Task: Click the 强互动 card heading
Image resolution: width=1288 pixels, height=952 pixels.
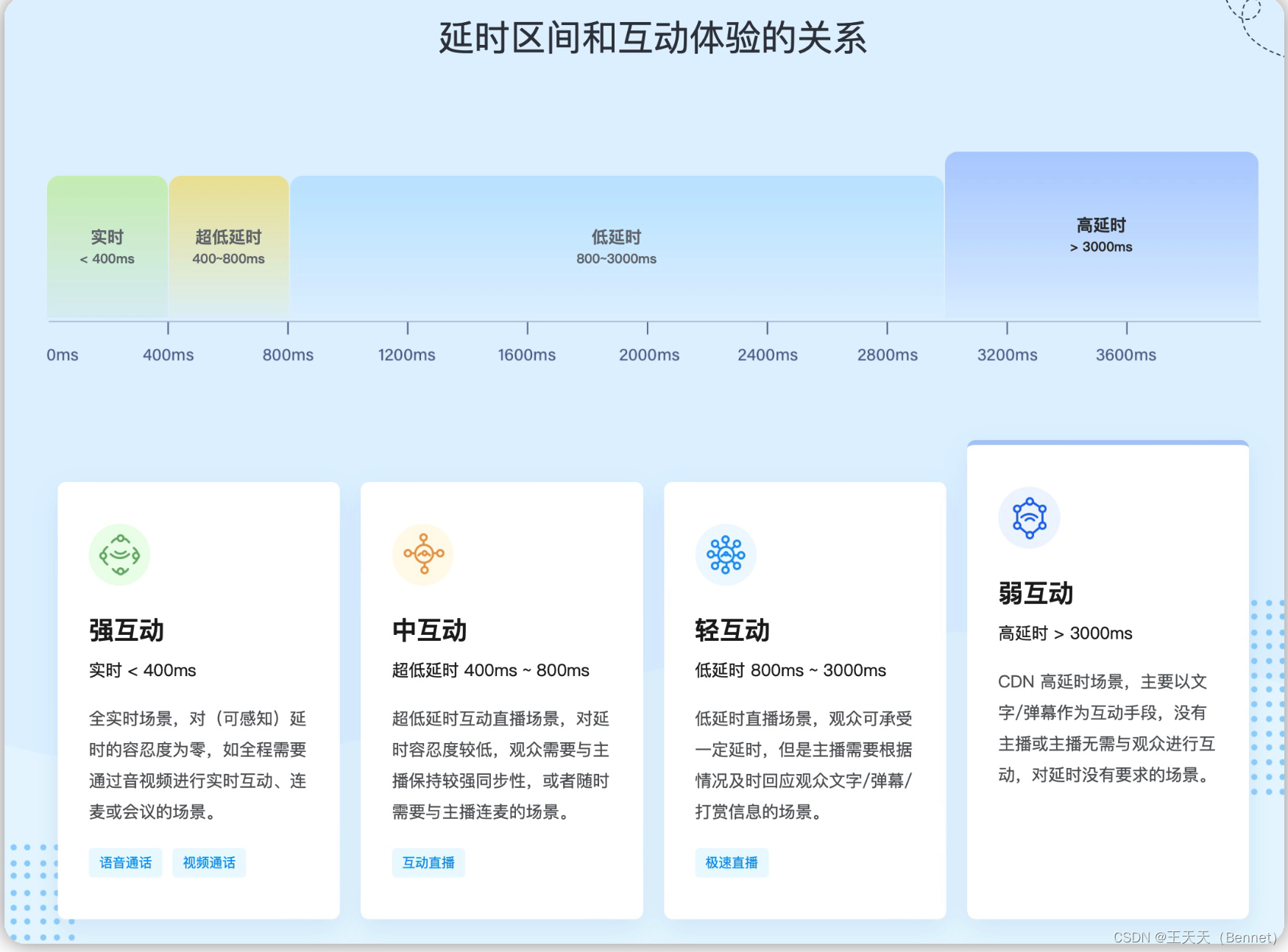Action: (x=127, y=630)
